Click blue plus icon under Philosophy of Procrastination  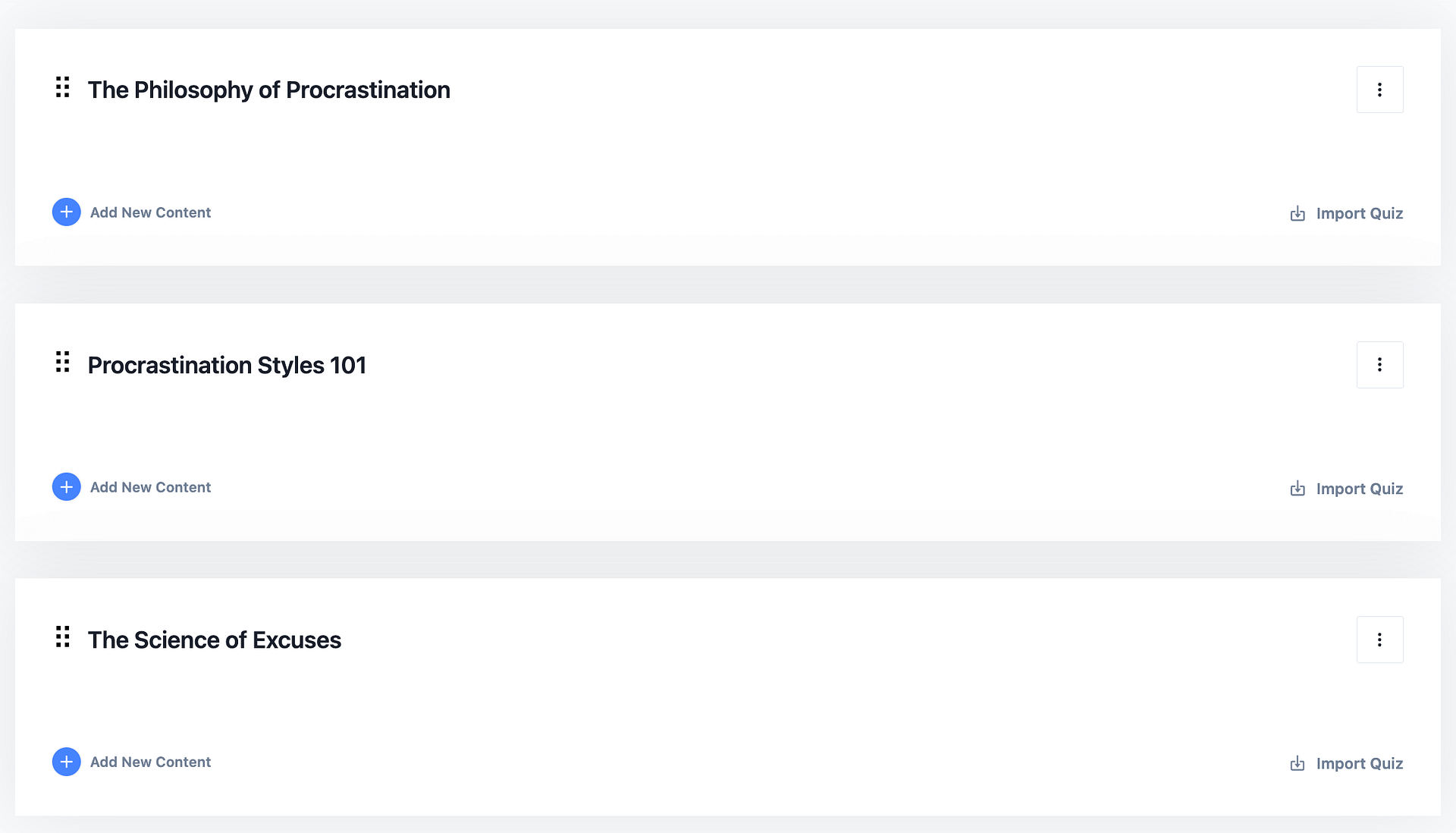tap(67, 212)
